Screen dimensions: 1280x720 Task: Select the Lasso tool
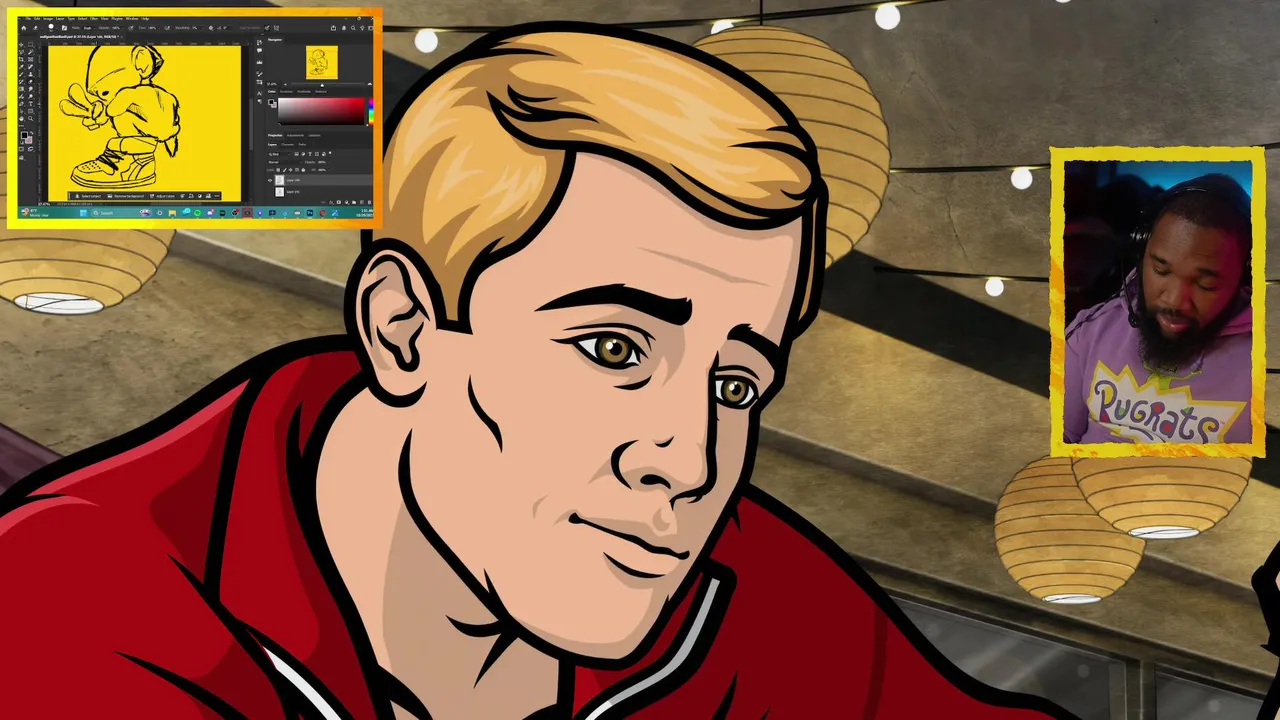21,52
